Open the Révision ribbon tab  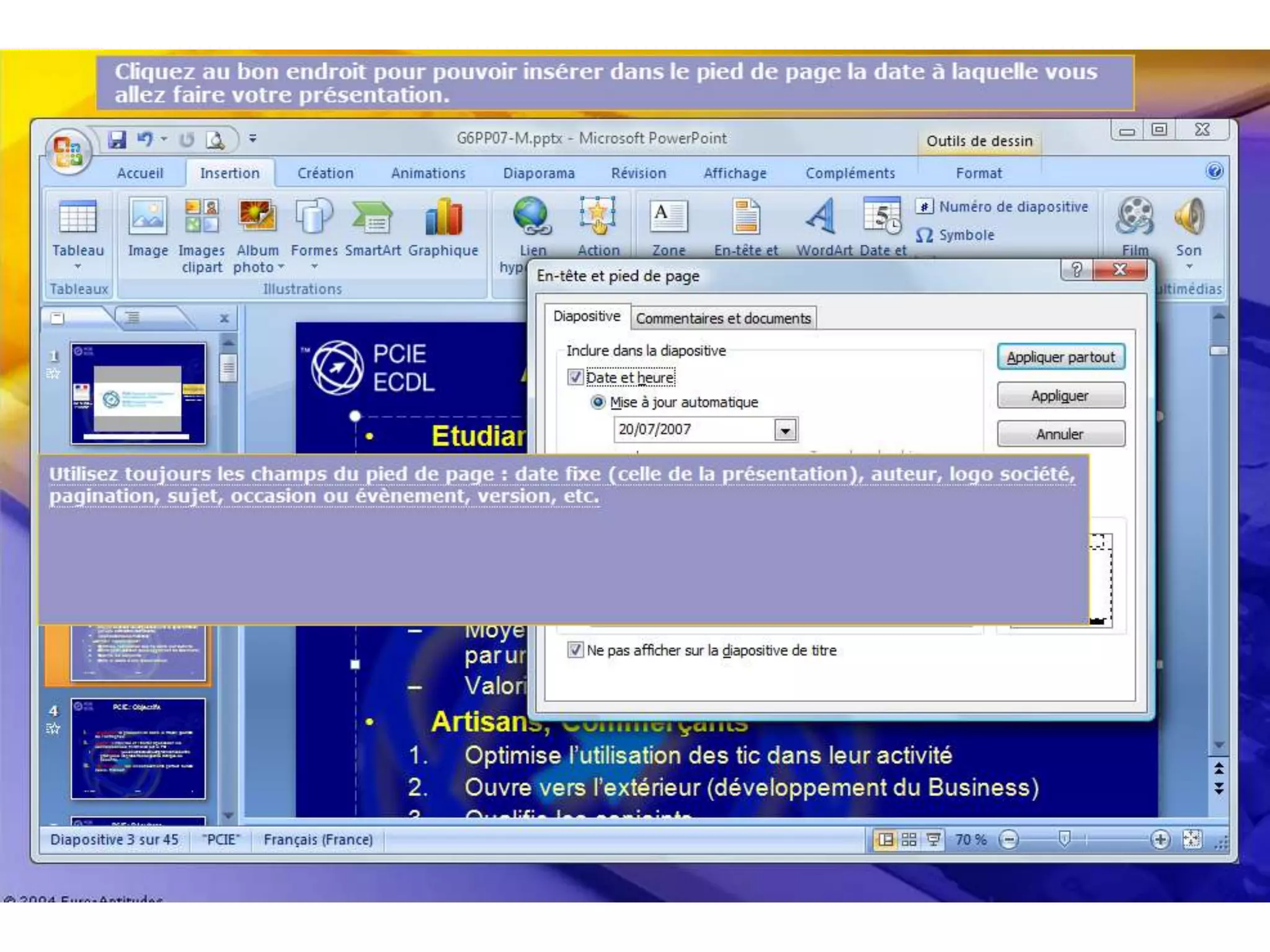click(x=638, y=173)
